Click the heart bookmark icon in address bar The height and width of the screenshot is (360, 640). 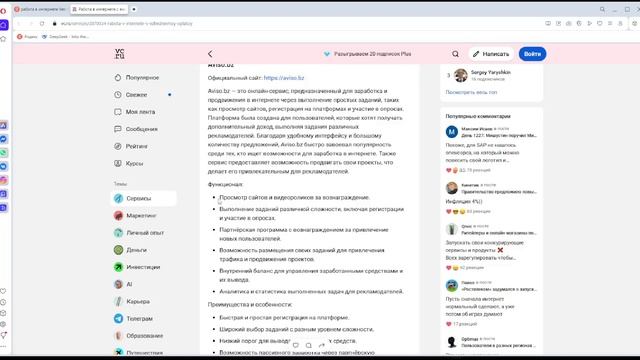(600, 24)
